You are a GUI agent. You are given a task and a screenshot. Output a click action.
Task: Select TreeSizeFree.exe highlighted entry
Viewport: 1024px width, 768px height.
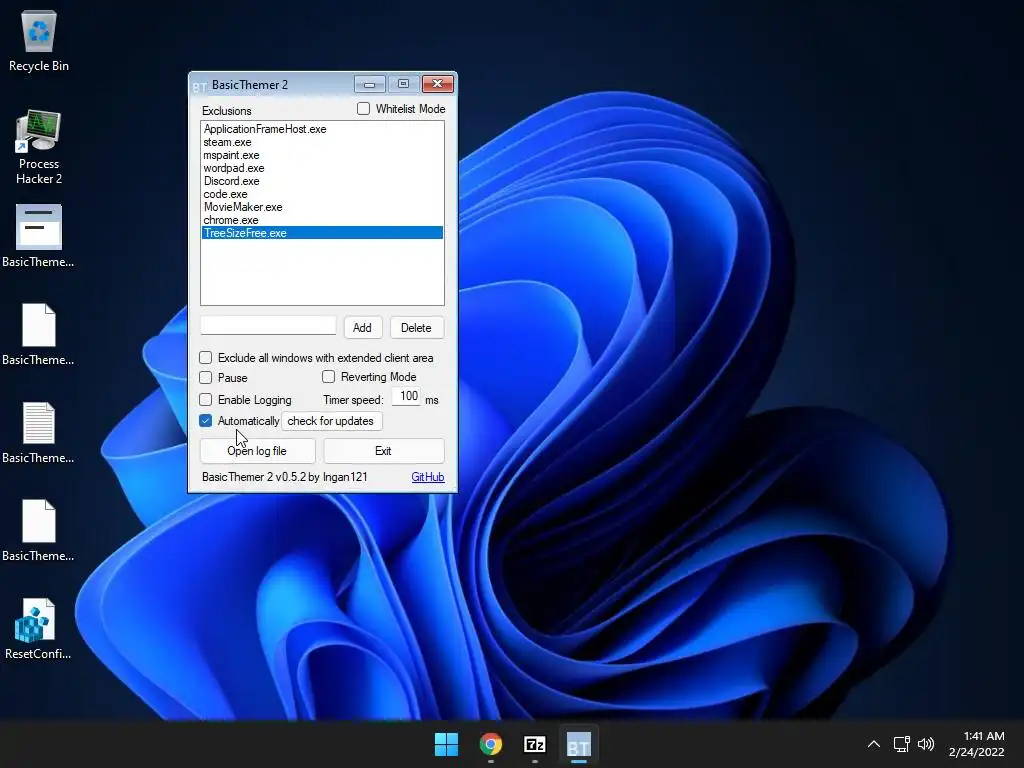click(322, 233)
